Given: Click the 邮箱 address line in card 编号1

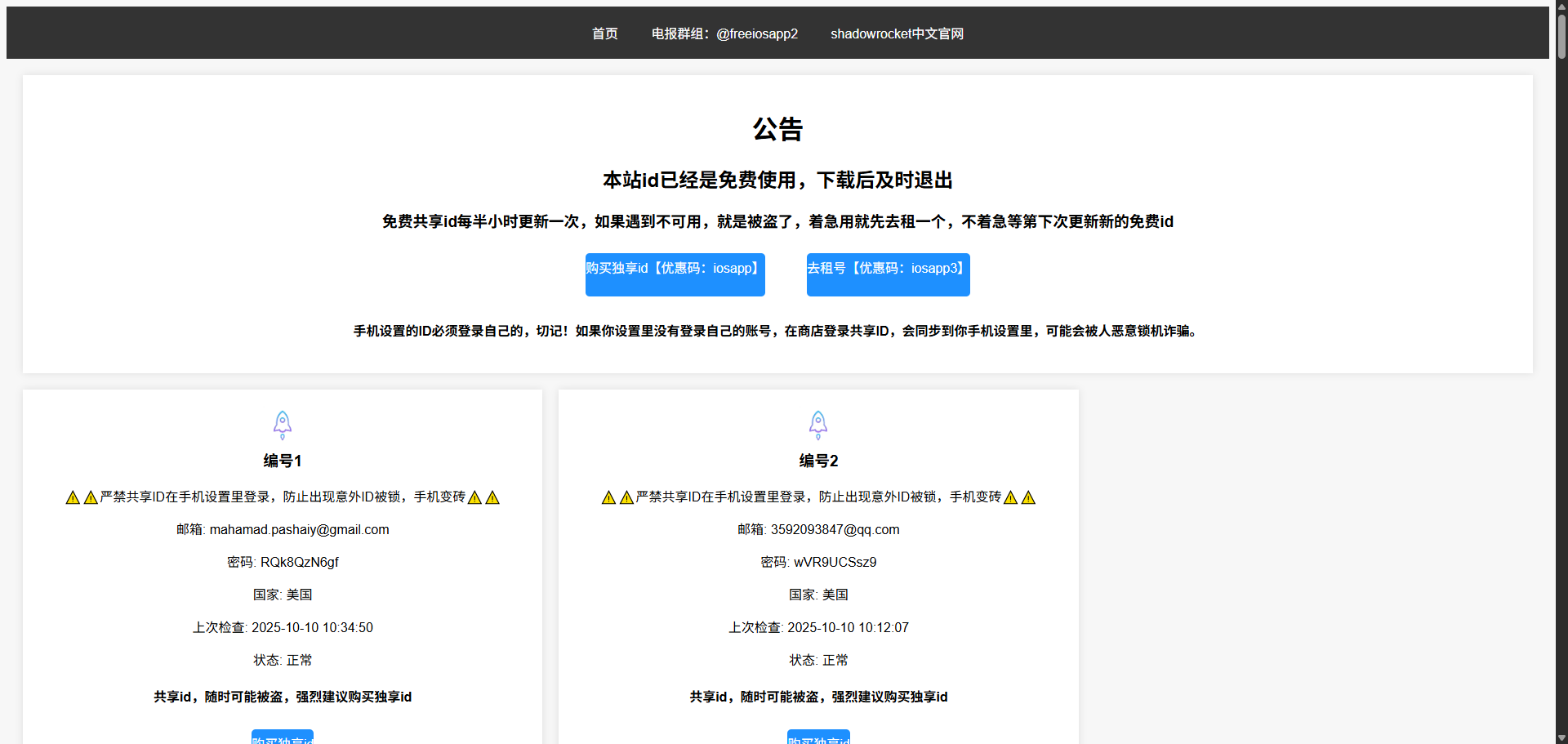Looking at the screenshot, I should coord(283,529).
